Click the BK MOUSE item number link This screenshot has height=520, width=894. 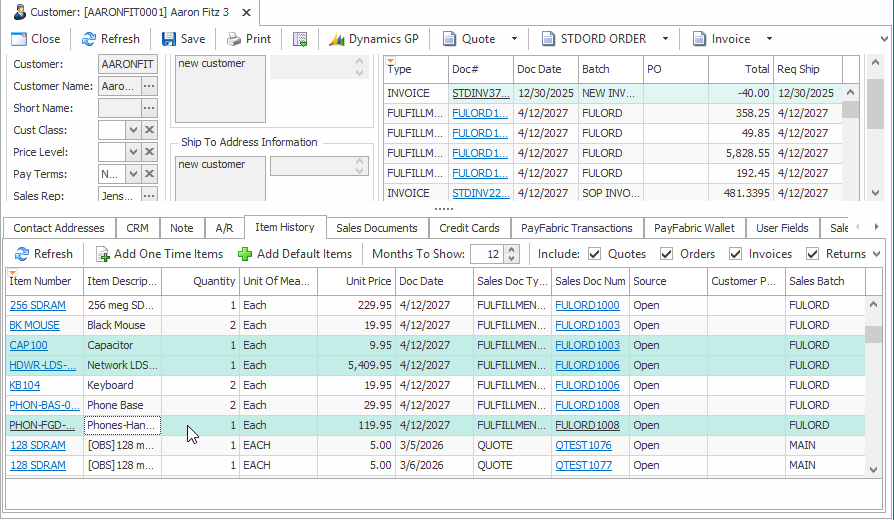coord(34,325)
